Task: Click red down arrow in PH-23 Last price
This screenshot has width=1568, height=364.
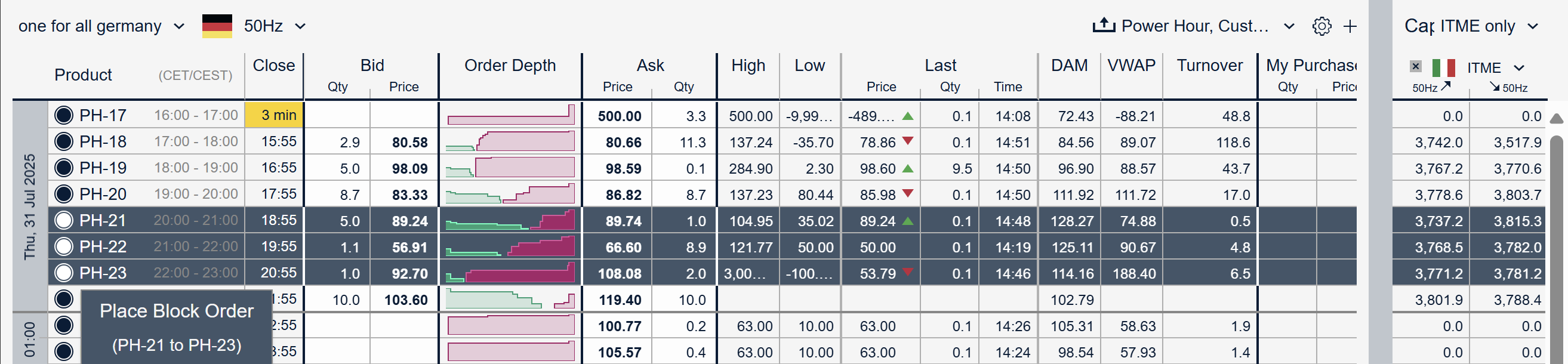Action: 908,272
